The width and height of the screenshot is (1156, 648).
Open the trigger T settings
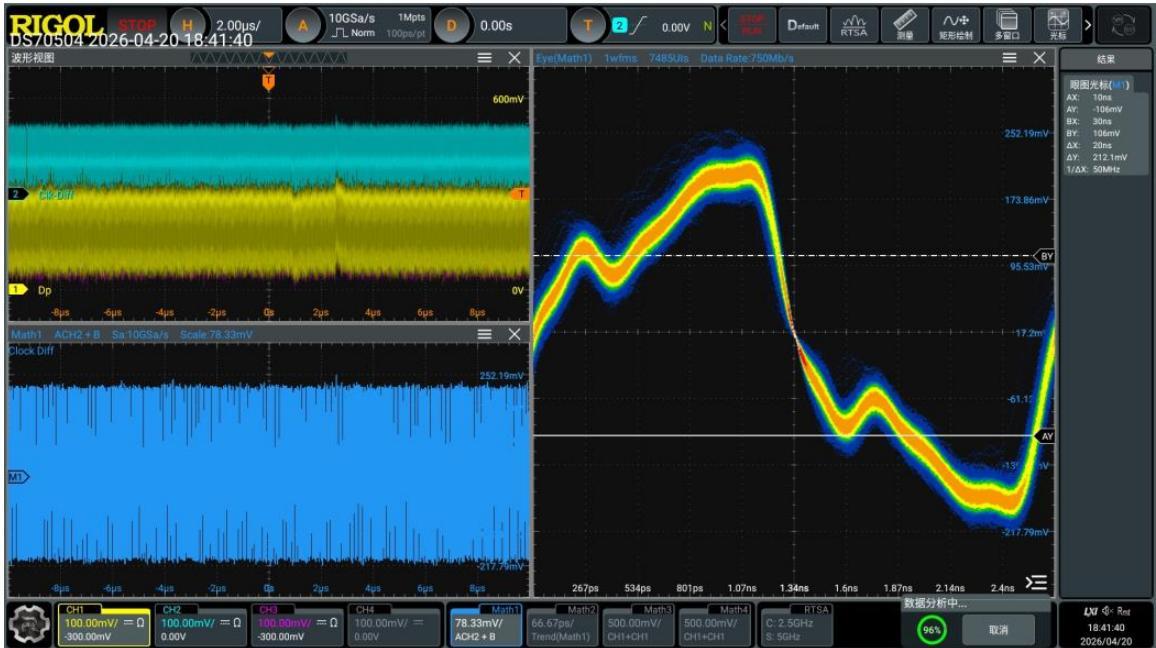[588, 26]
